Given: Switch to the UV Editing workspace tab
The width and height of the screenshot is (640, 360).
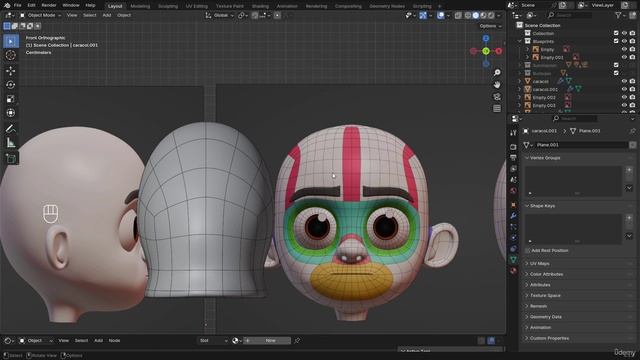Looking at the screenshot, I should (197, 6).
